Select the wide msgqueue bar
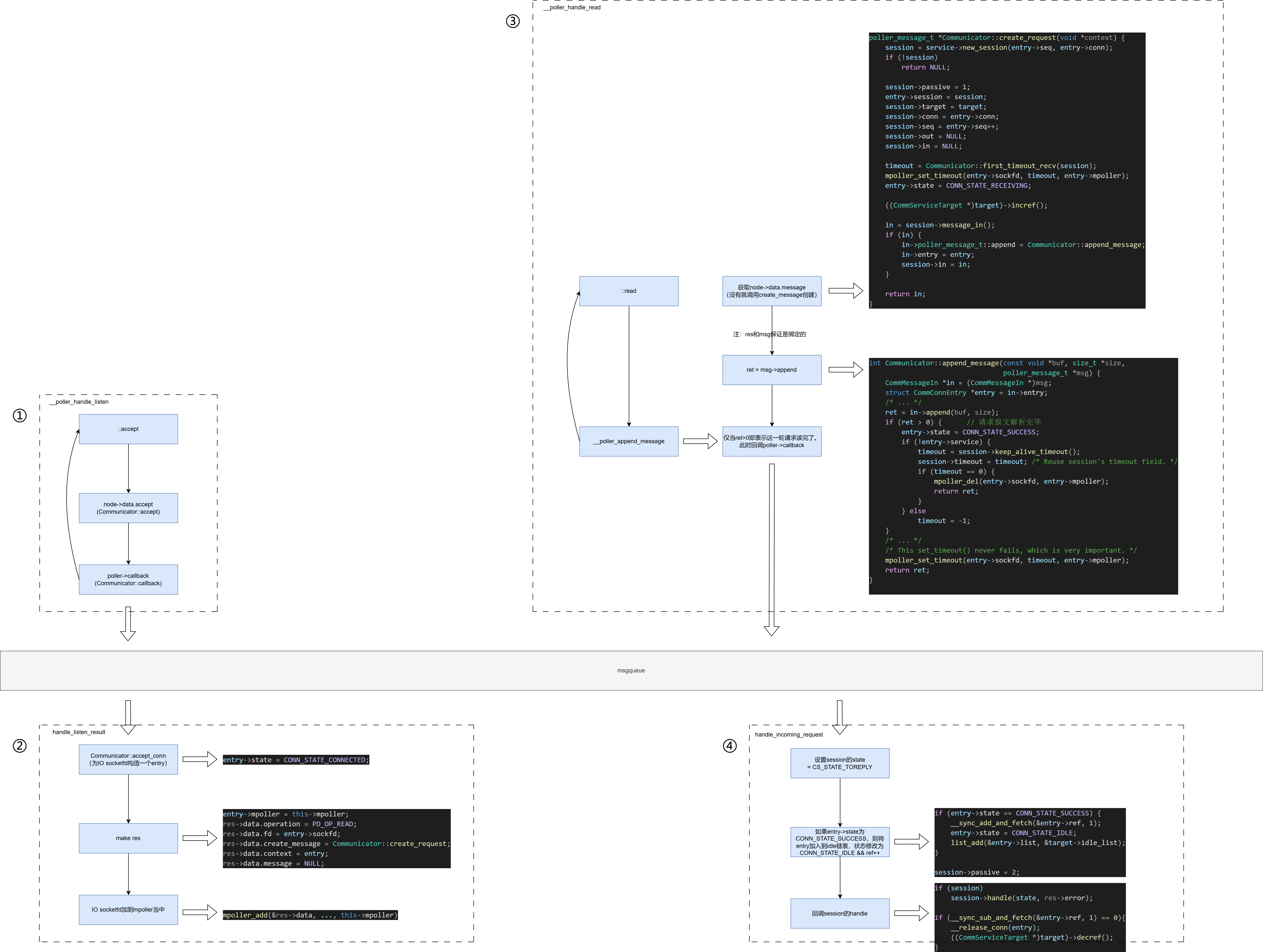This screenshot has width=1263, height=952. coord(631,671)
